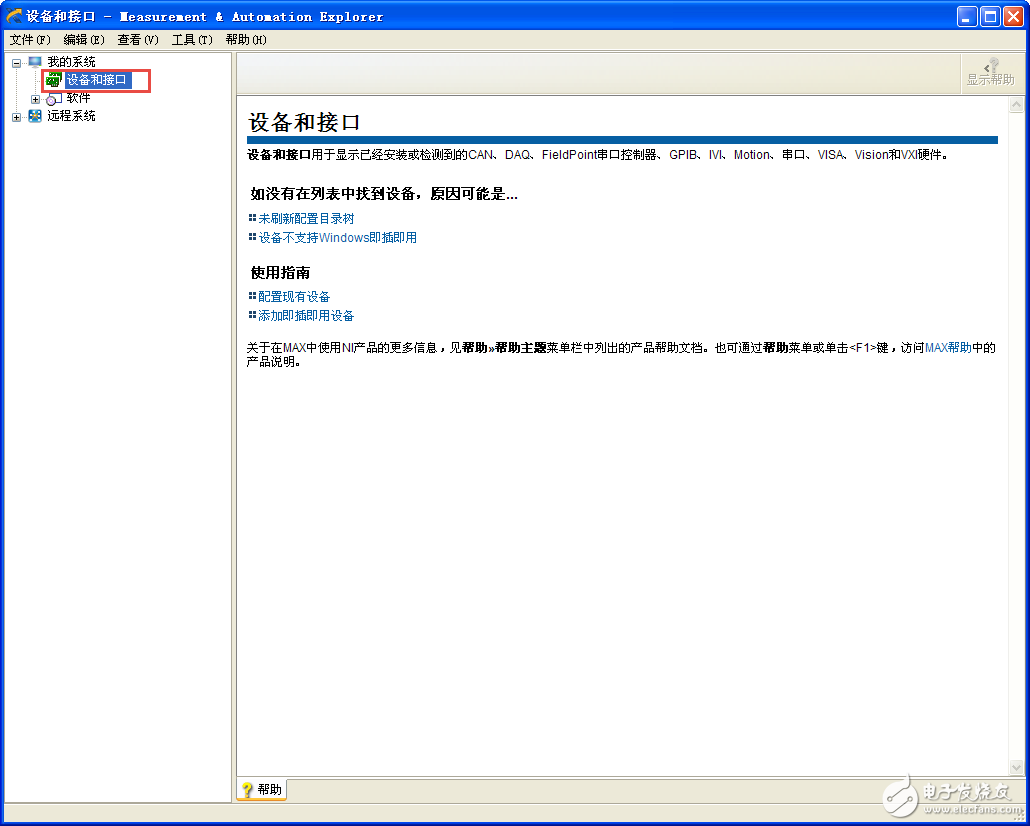Open the 查看(V) menu
Viewport: 1030px width, 826px height.
pos(138,39)
